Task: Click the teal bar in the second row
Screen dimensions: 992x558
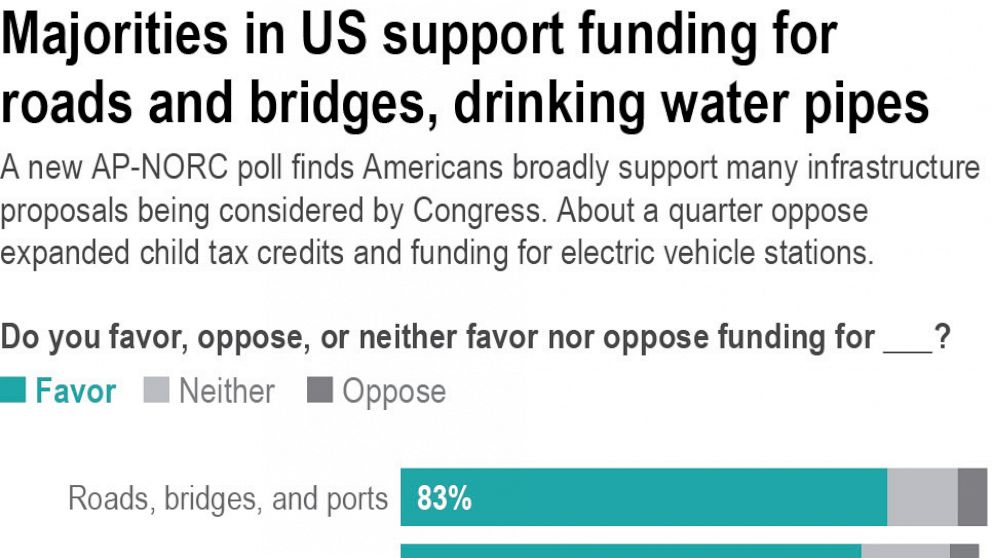Action: [630, 551]
